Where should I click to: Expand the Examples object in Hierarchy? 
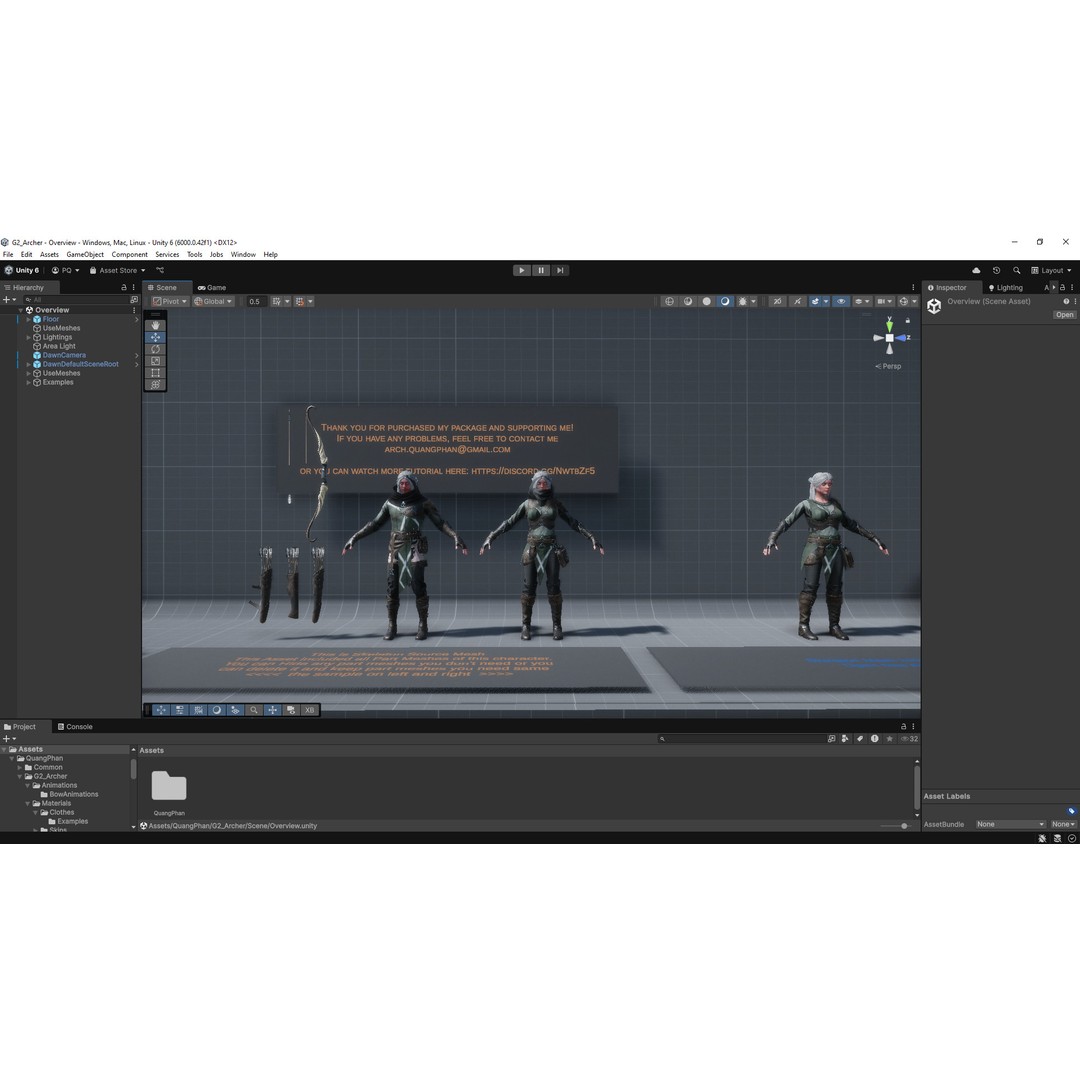coord(28,382)
